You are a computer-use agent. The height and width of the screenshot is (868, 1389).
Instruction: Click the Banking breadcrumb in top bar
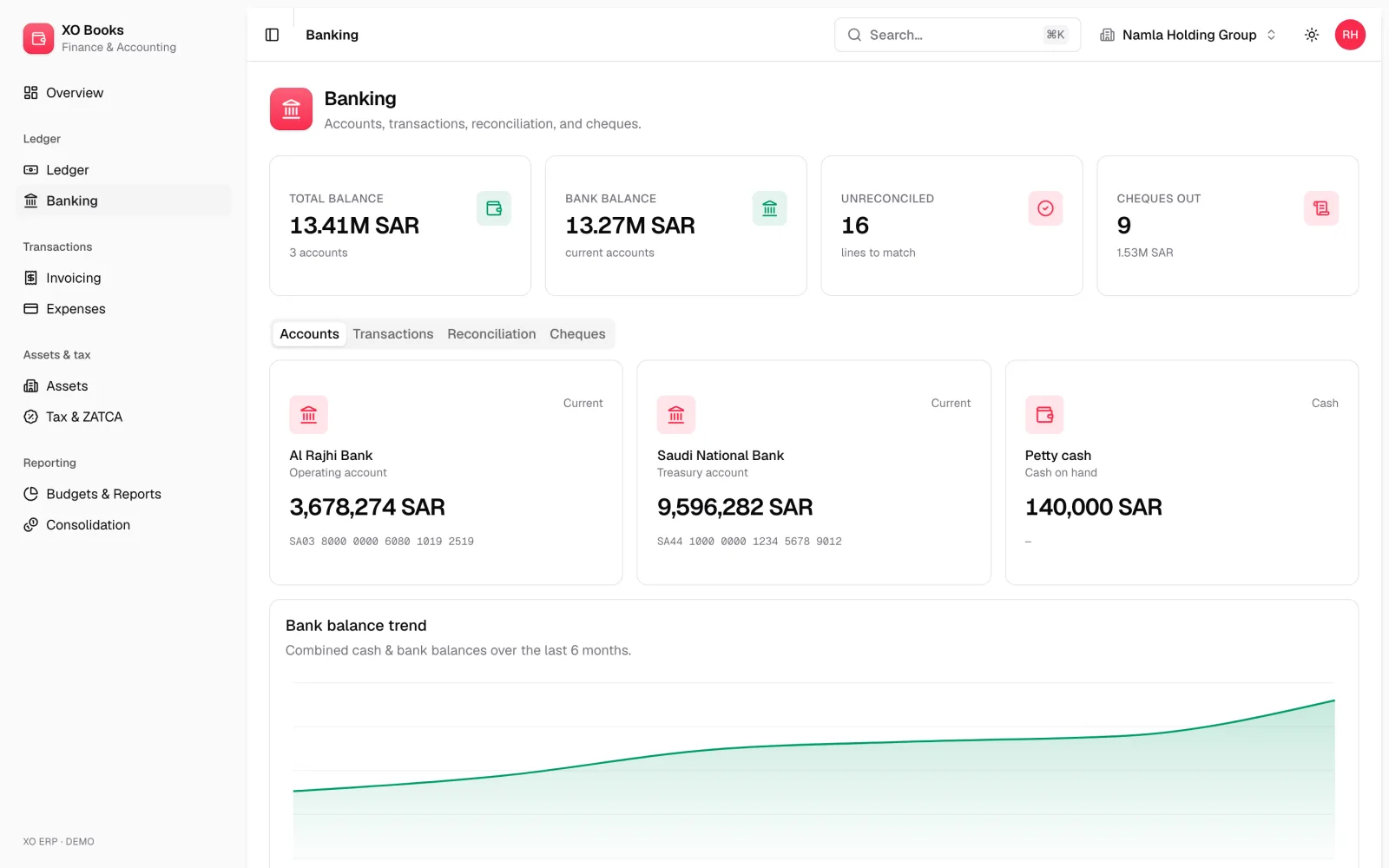coord(332,35)
